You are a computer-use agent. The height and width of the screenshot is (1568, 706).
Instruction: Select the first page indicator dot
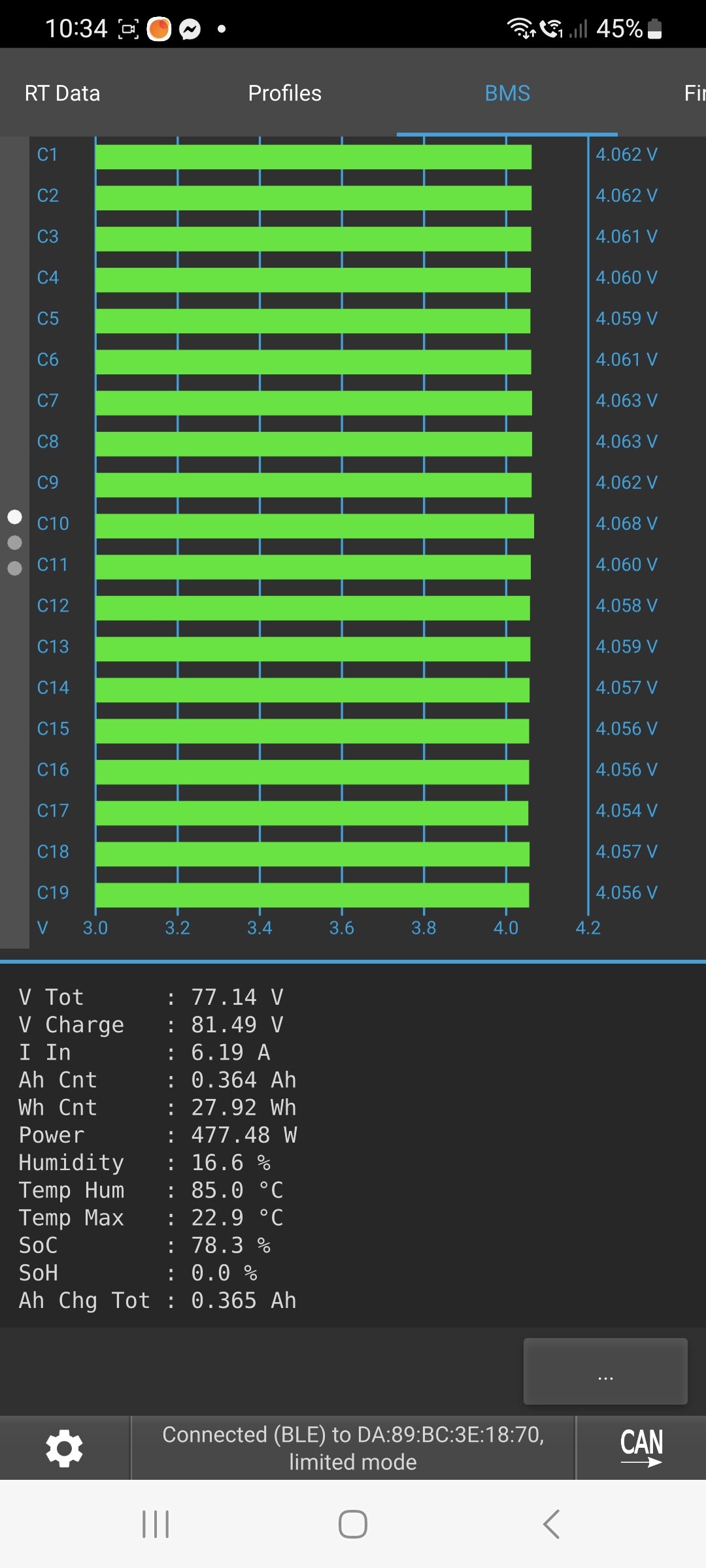14,517
